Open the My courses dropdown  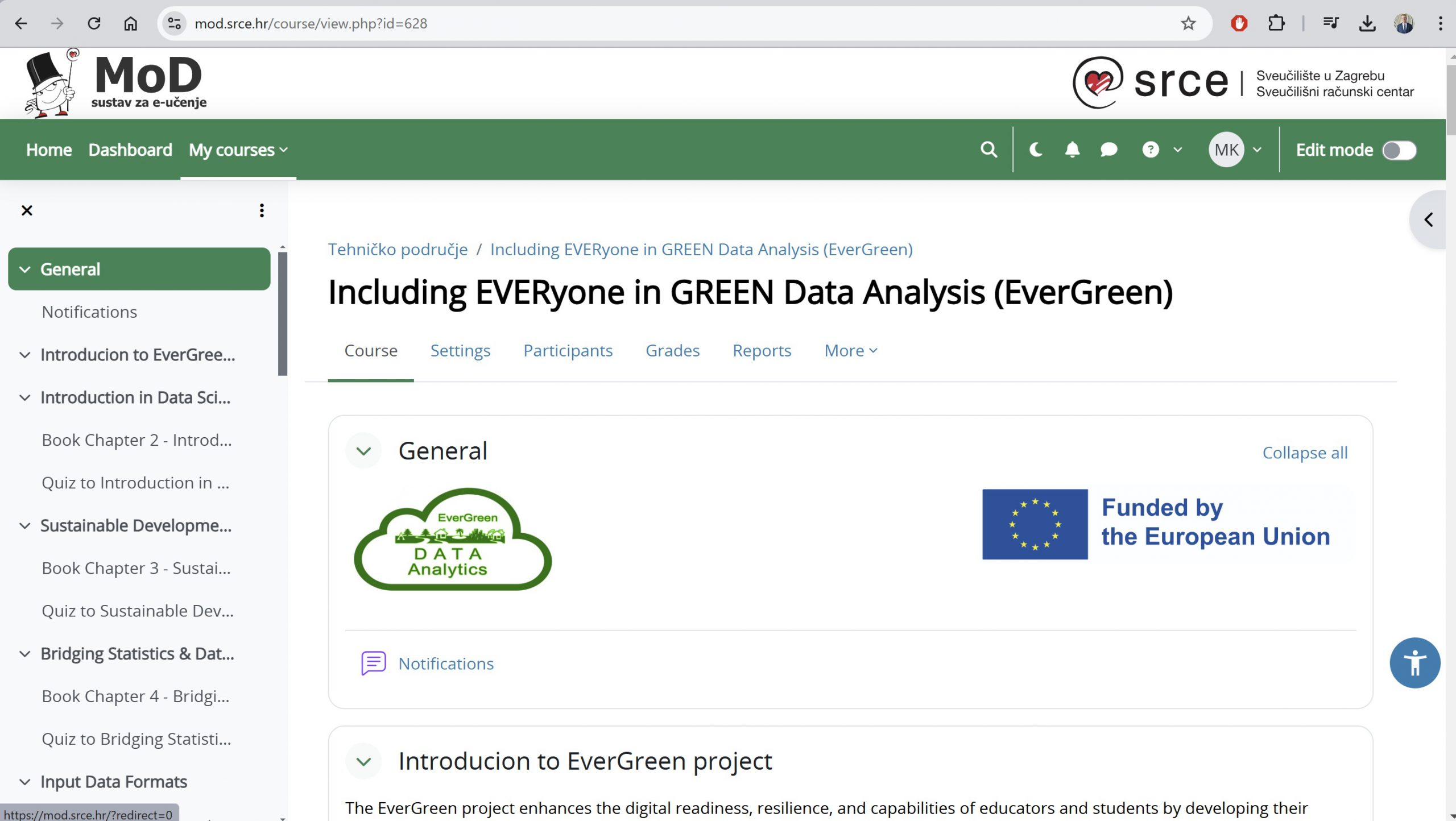(238, 150)
